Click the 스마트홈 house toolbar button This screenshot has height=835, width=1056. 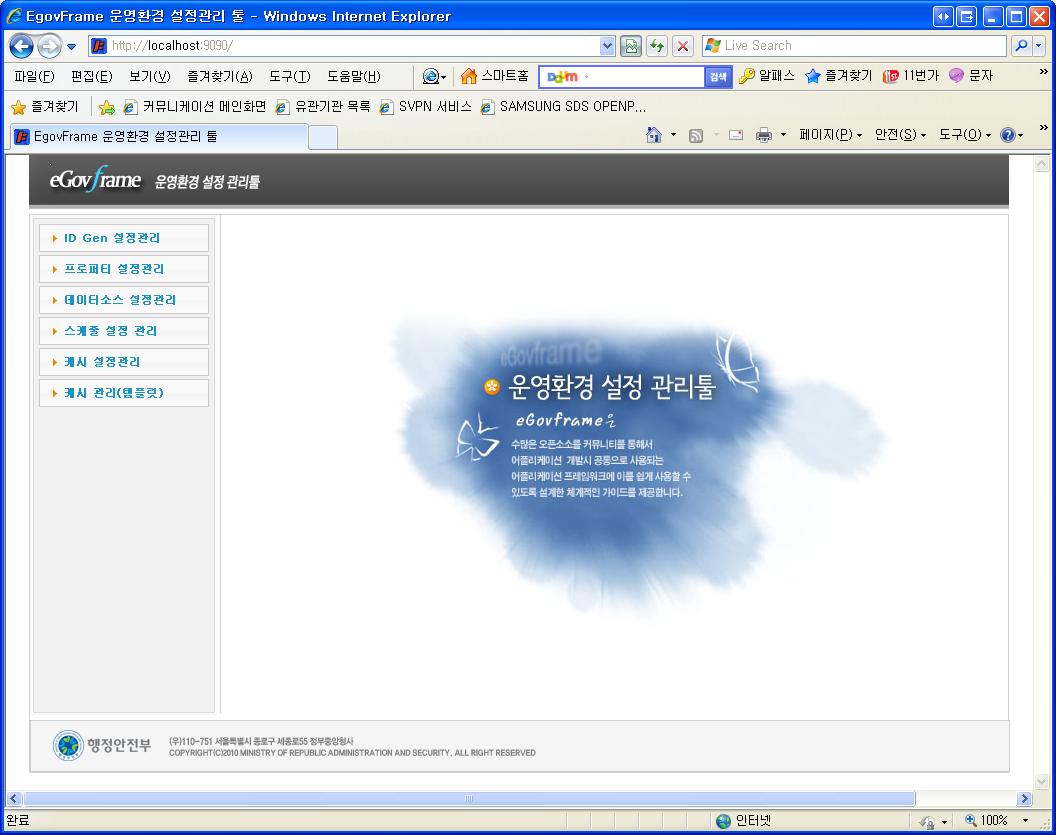click(494, 76)
